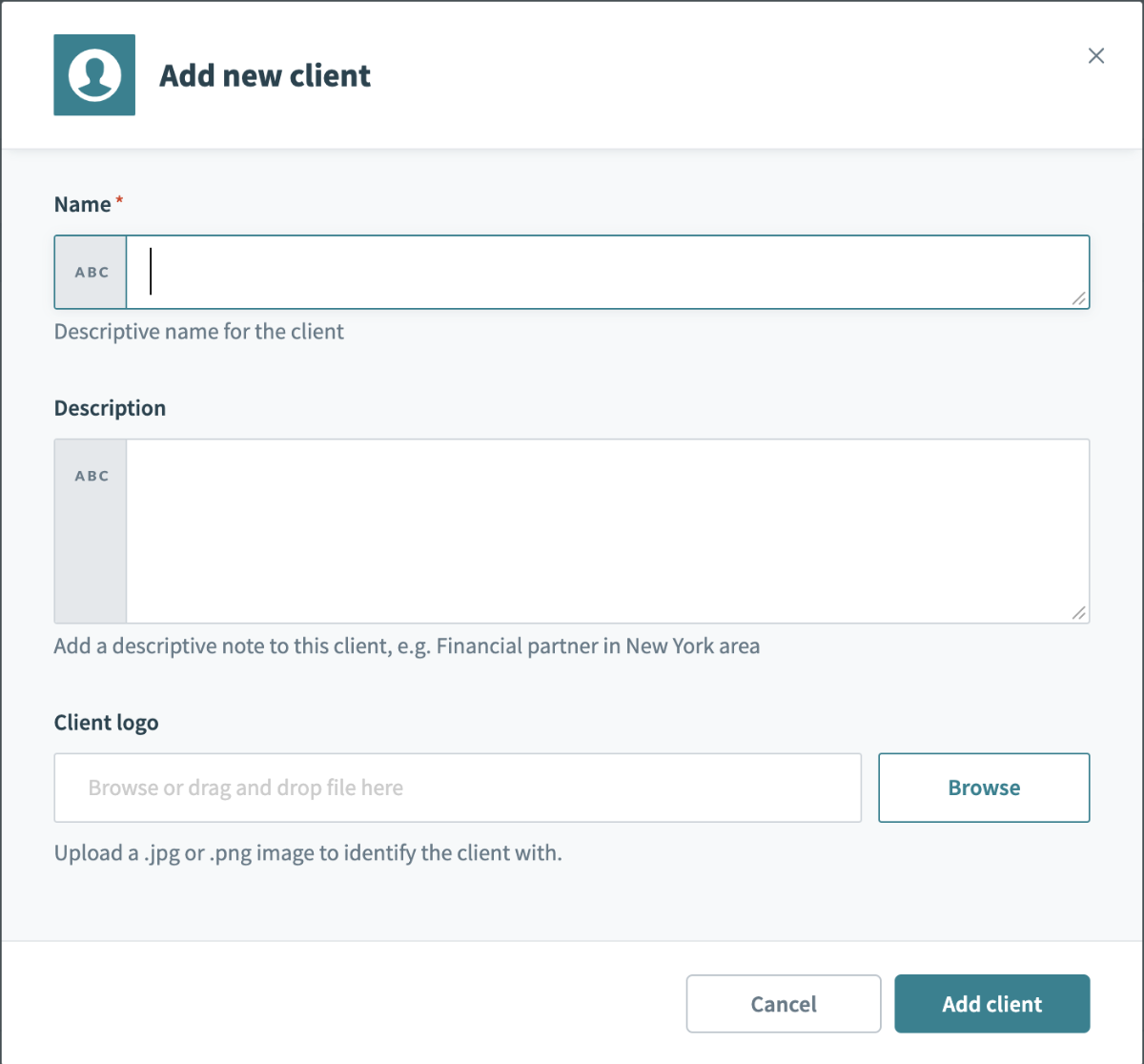The image size is (1144, 1064).
Task: Focus the Description text area
Action: click(607, 531)
